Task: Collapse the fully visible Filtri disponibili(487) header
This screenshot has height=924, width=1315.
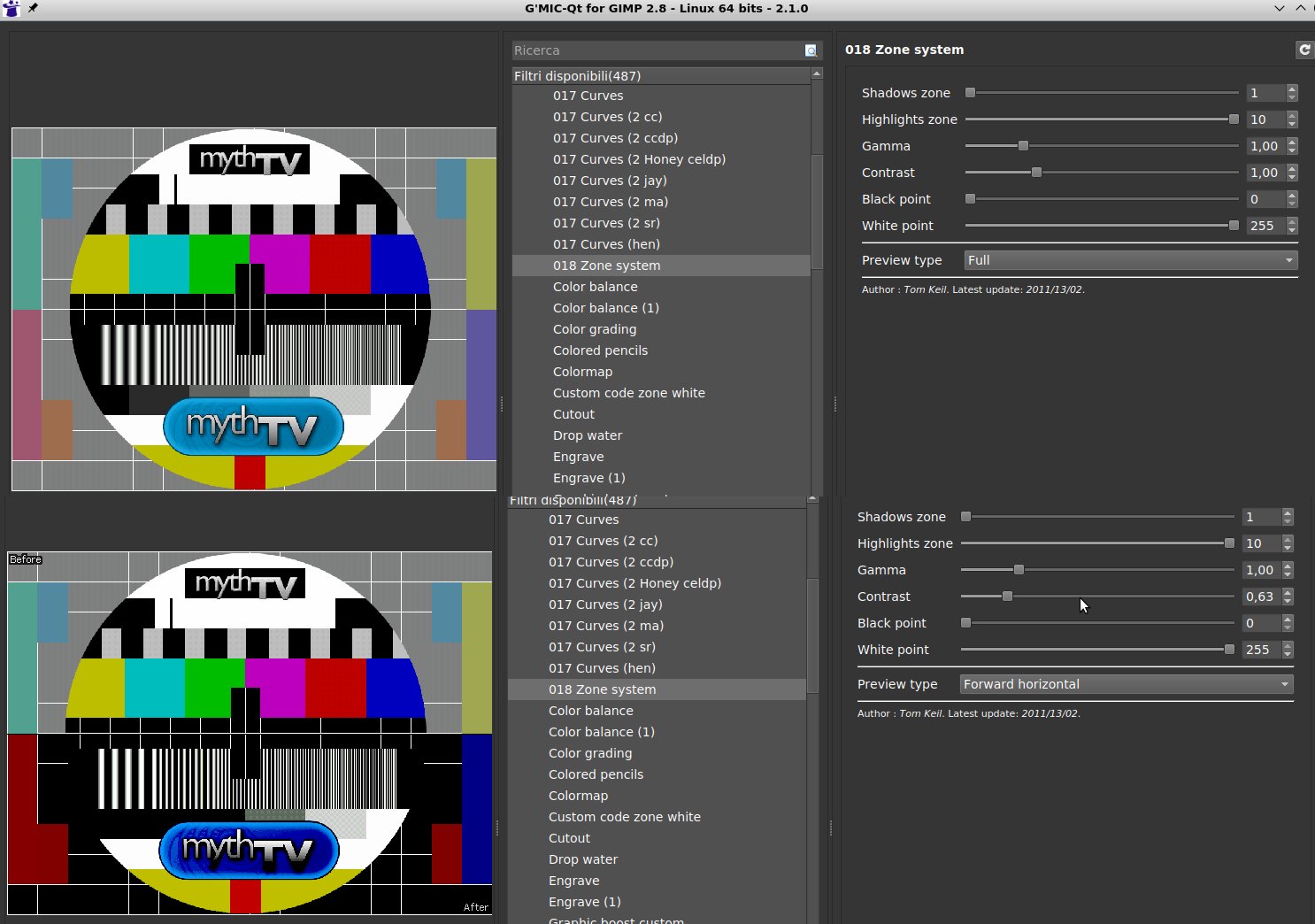Action: 661,76
